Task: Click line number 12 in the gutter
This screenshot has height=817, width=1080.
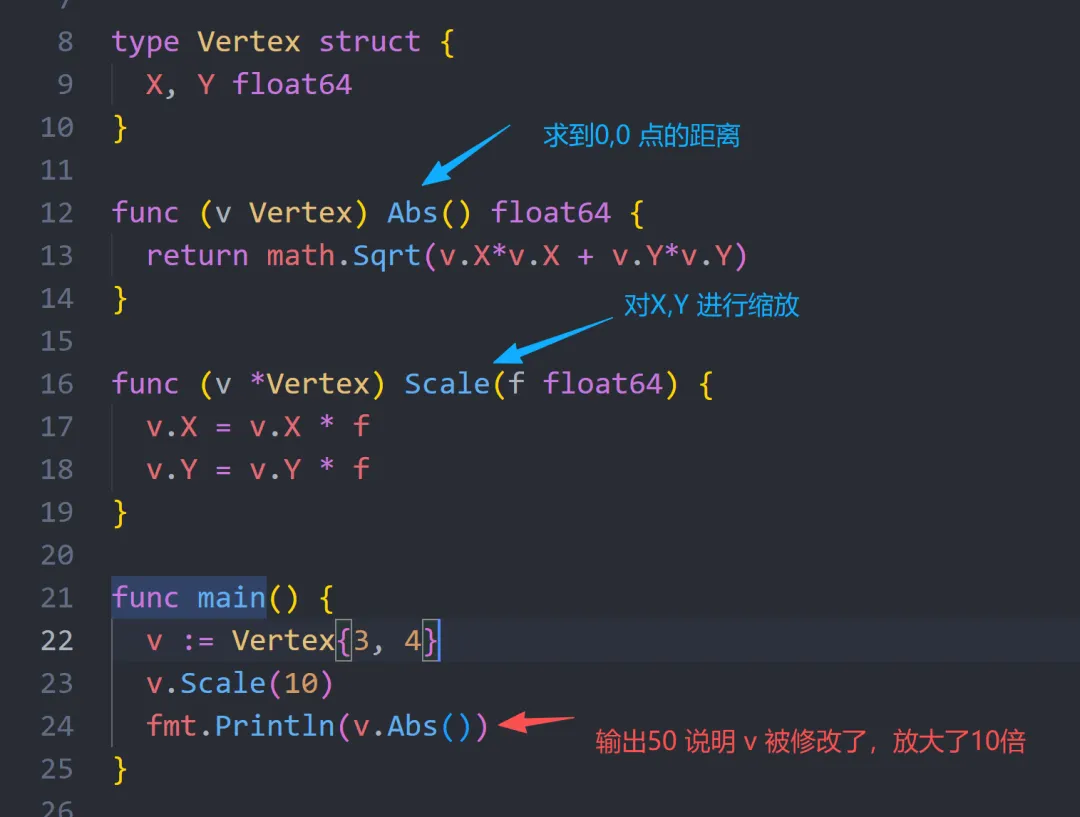Action: (57, 213)
